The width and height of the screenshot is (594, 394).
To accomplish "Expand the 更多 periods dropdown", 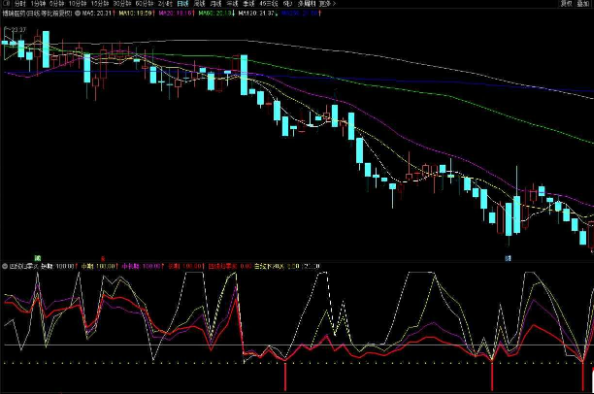I will pyautogui.click(x=328, y=4).
